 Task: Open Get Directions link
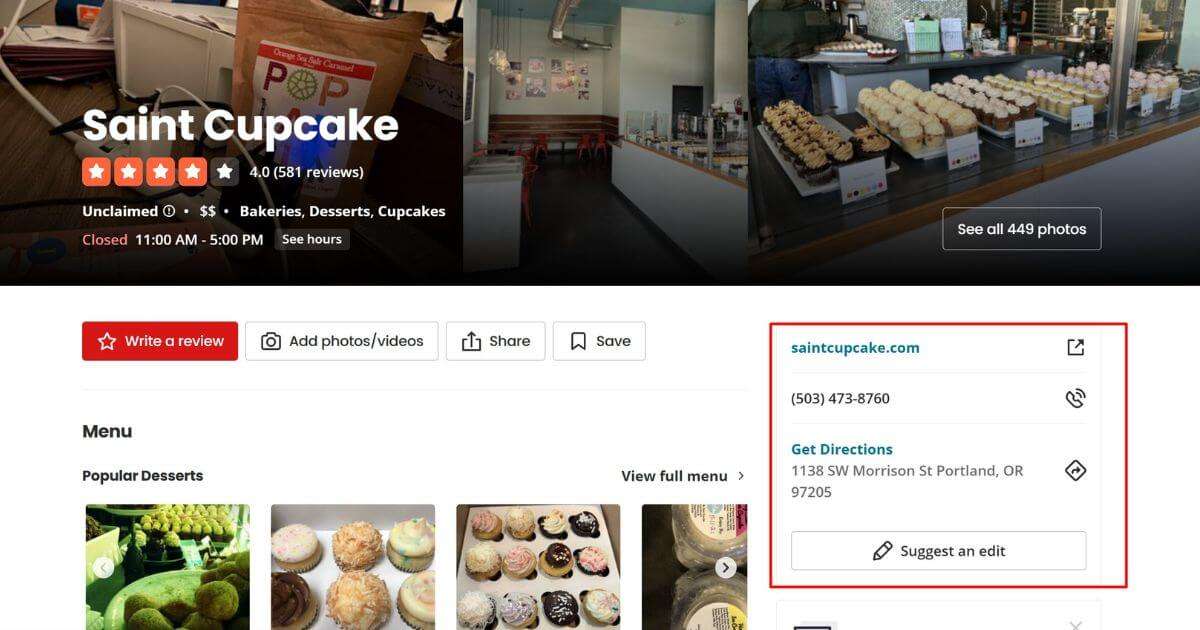(842, 449)
